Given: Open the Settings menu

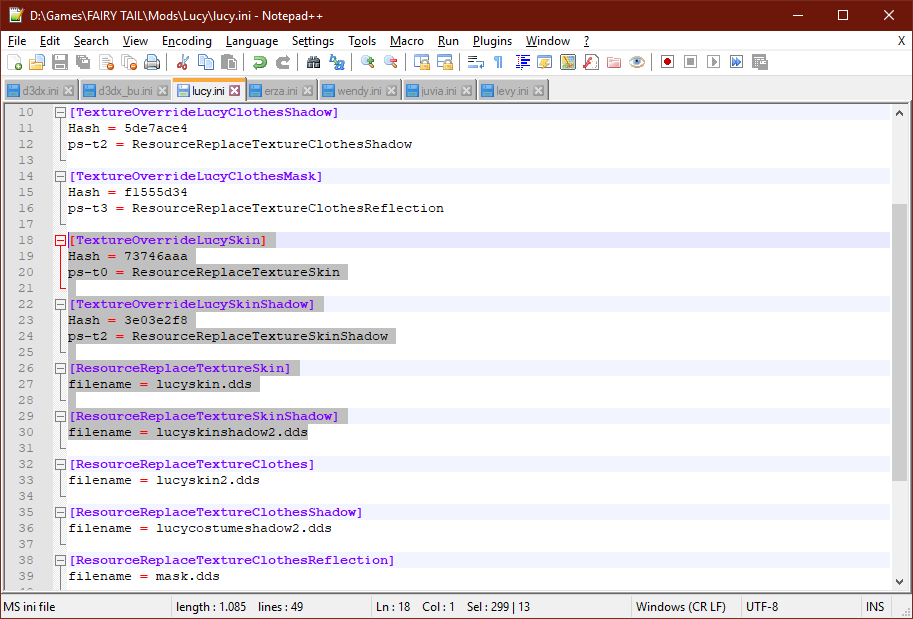Looking at the screenshot, I should tap(313, 41).
